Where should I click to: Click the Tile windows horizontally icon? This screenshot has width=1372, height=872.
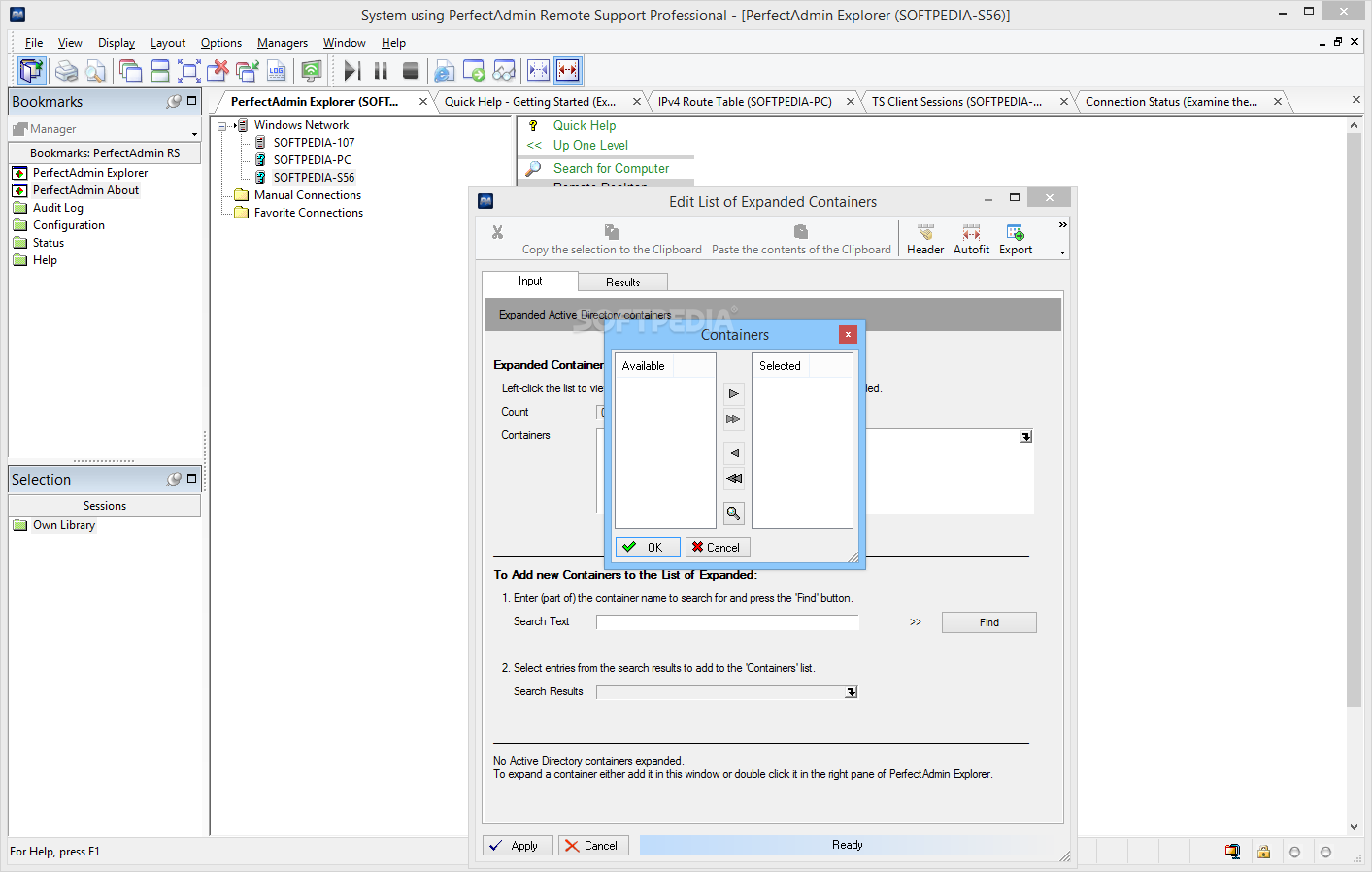click(160, 71)
